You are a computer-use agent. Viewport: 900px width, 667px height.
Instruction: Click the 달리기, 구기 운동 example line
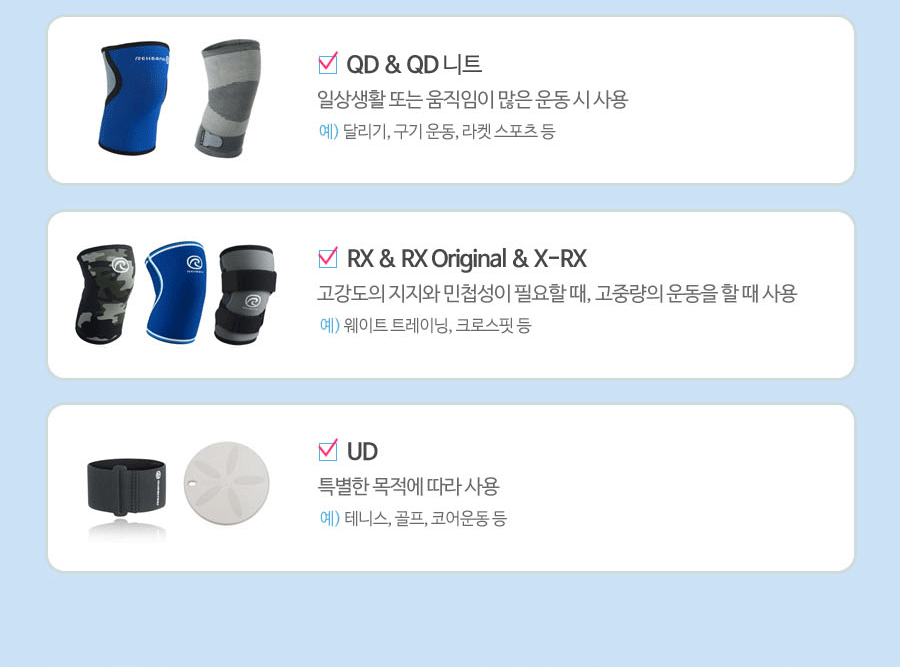pos(437,131)
